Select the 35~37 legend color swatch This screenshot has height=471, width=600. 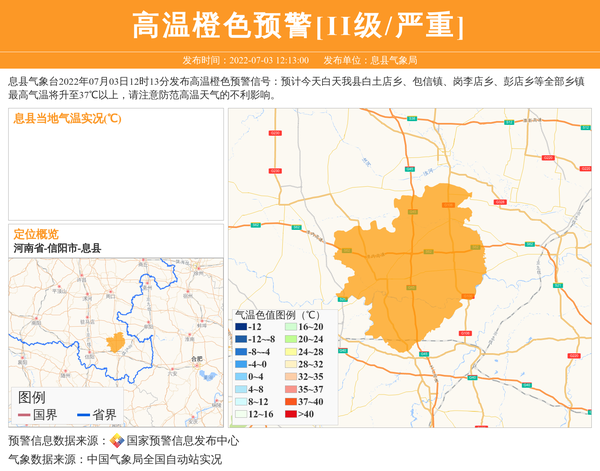290,389
